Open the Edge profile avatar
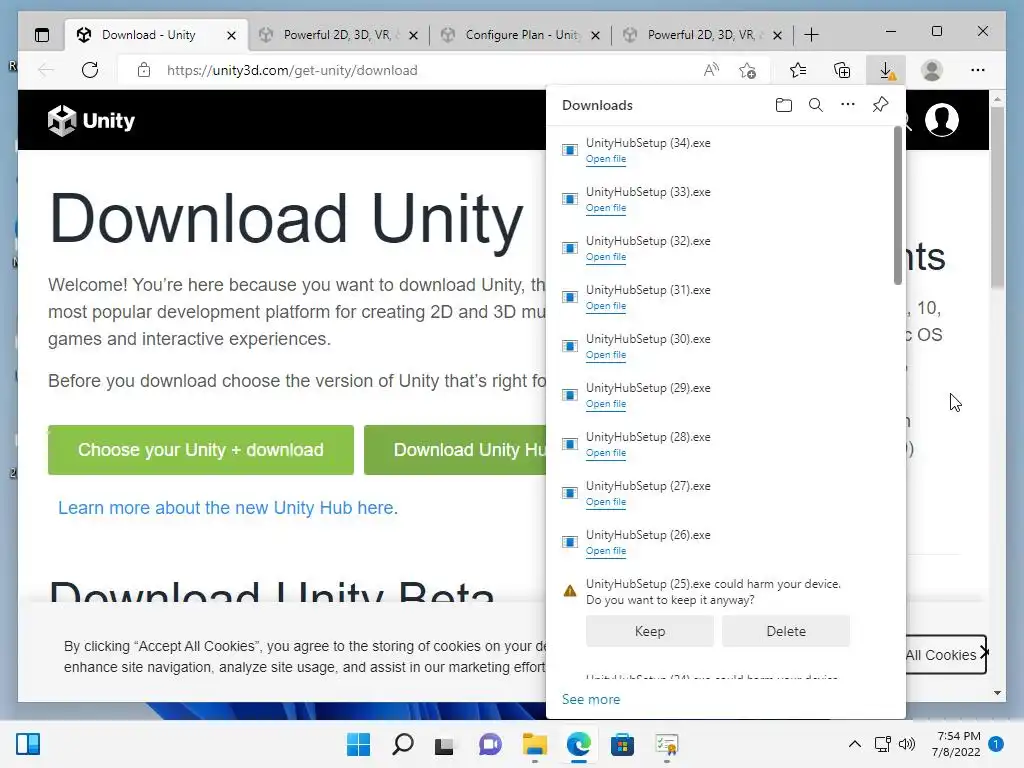 point(932,70)
